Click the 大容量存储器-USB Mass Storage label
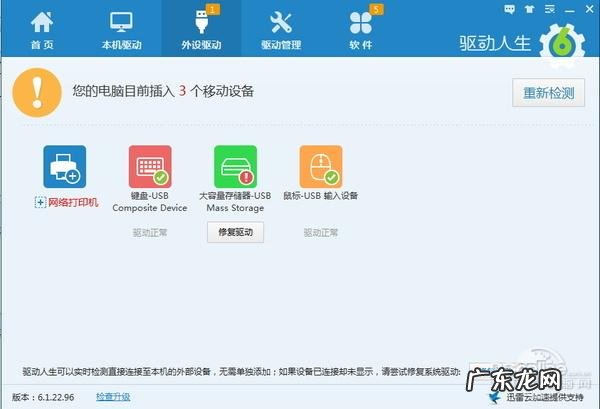This screenshot has width=600, height=409. pyautogui.click(x=235, y=202)
